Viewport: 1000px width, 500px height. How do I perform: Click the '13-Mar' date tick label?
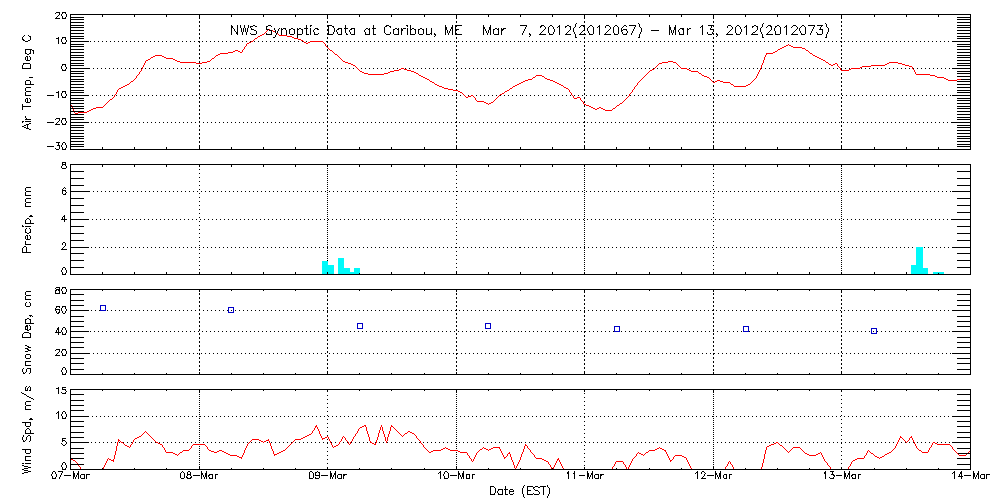coord(842,477)
